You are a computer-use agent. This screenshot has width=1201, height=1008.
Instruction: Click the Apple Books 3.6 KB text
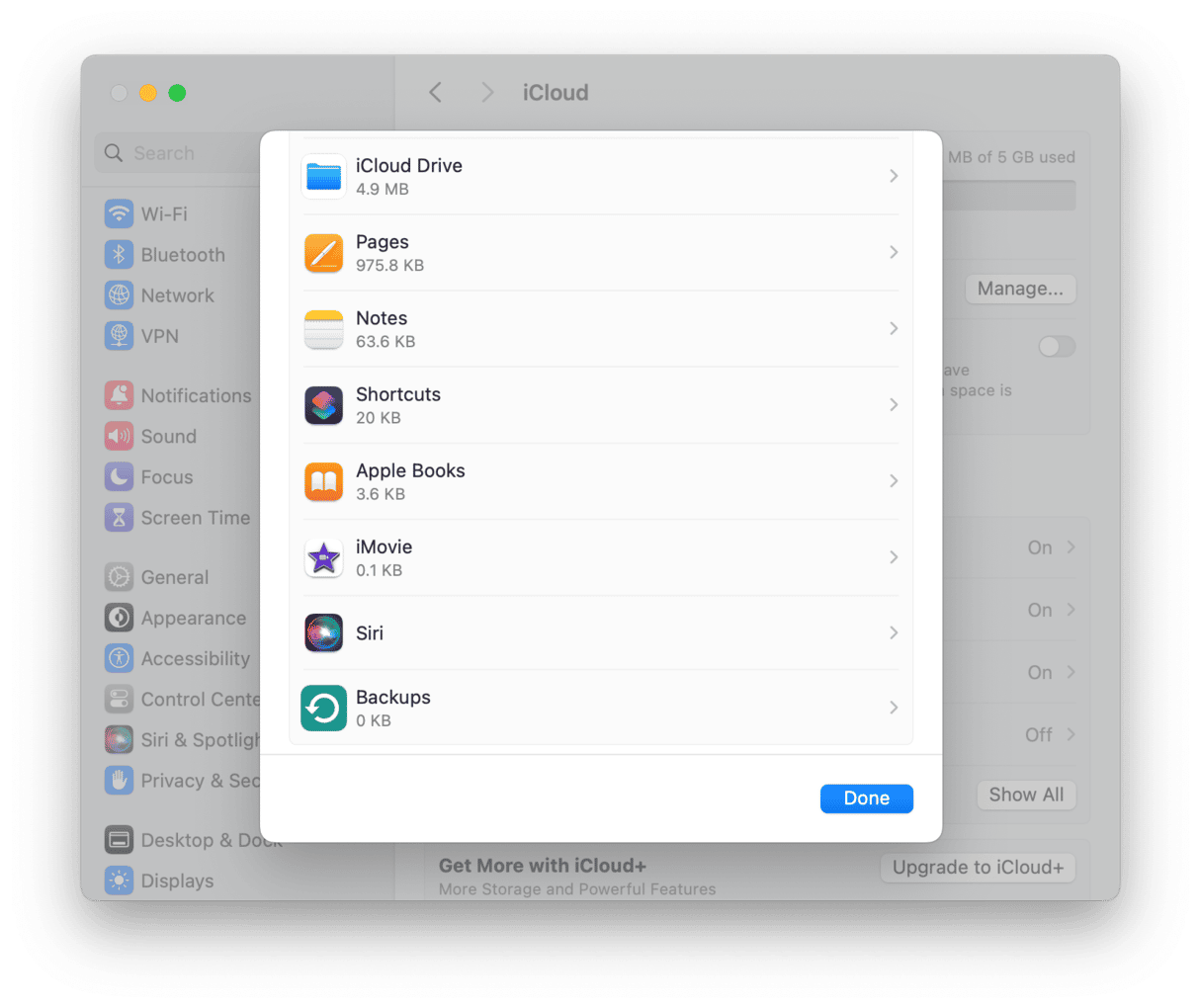(x=381, y=493)
